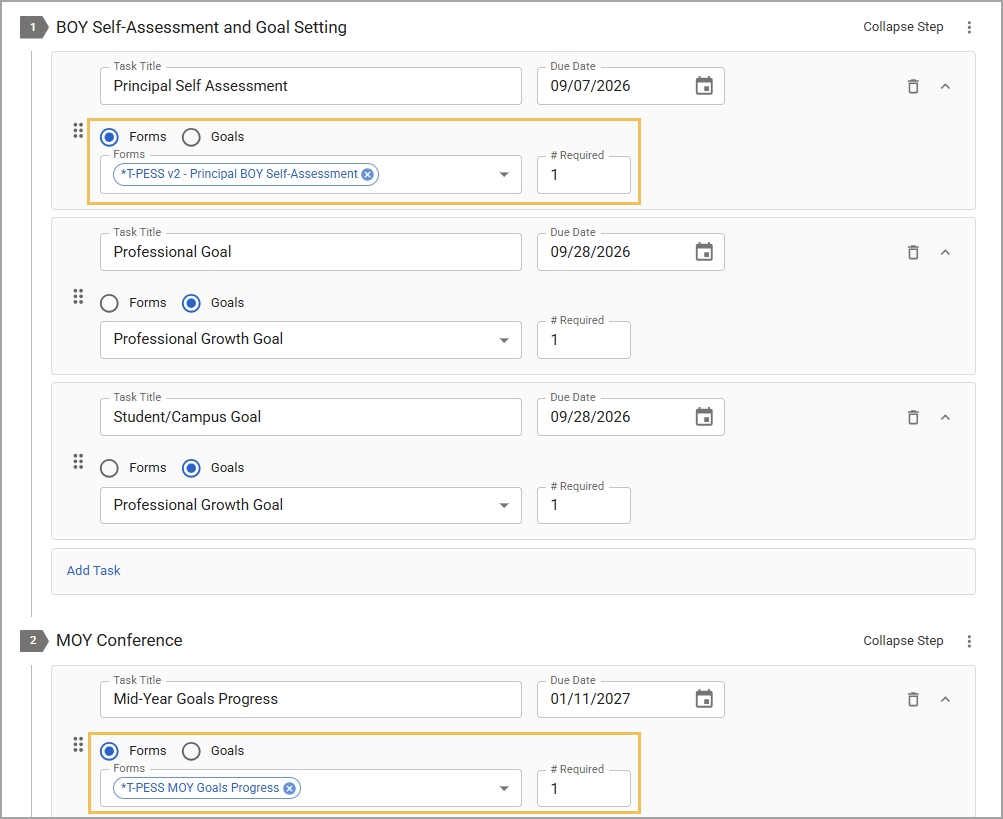Collapse the Mid-Year Goals Progress task chevron

pyautogui.click(x=945, y=699)
